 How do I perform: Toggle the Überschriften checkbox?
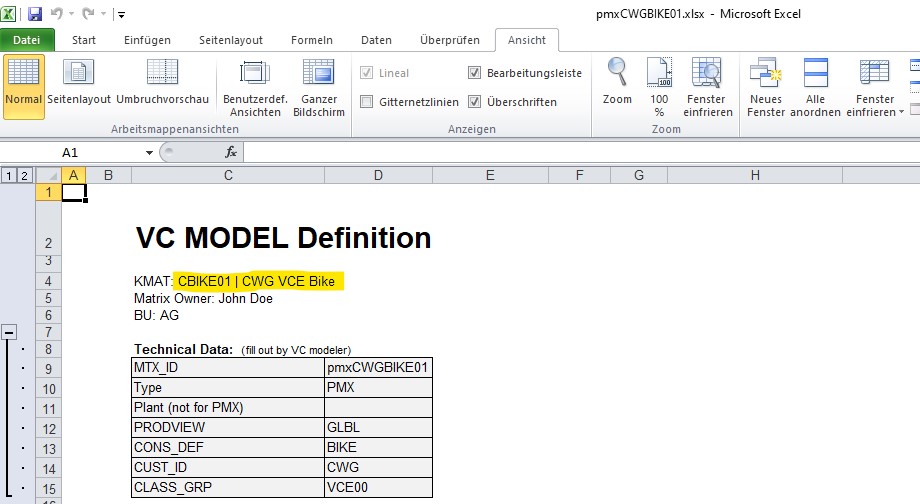click(475, 102)
